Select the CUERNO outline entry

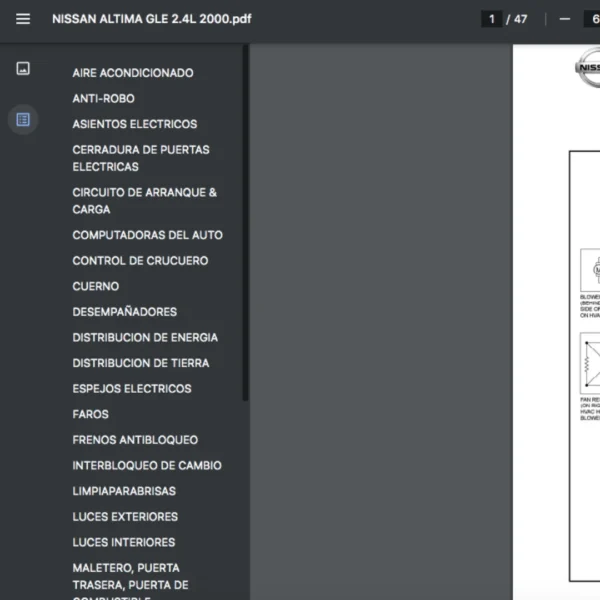(96, 286)
